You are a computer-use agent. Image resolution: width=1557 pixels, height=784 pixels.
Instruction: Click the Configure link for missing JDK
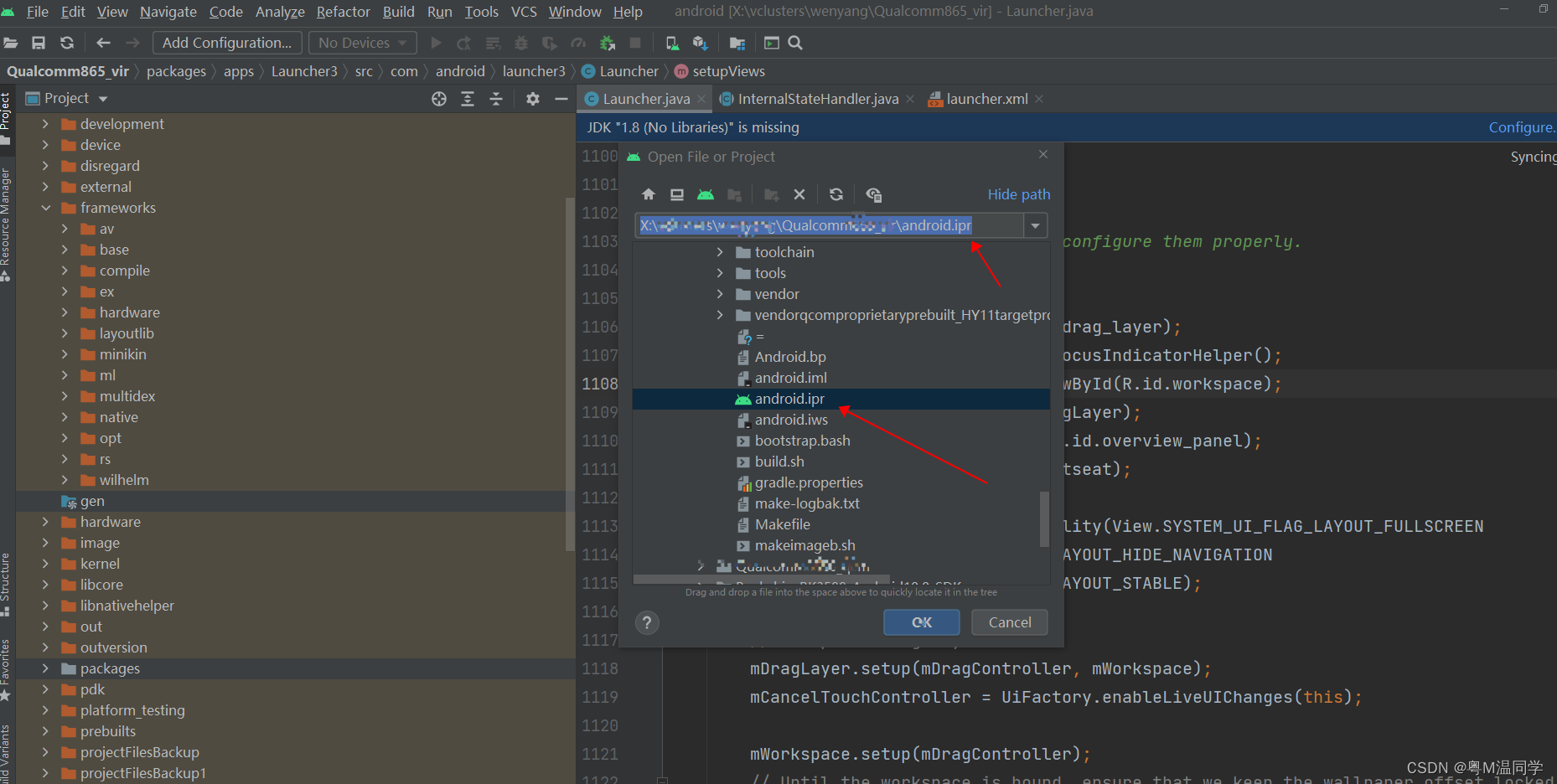coord(1520,127)
